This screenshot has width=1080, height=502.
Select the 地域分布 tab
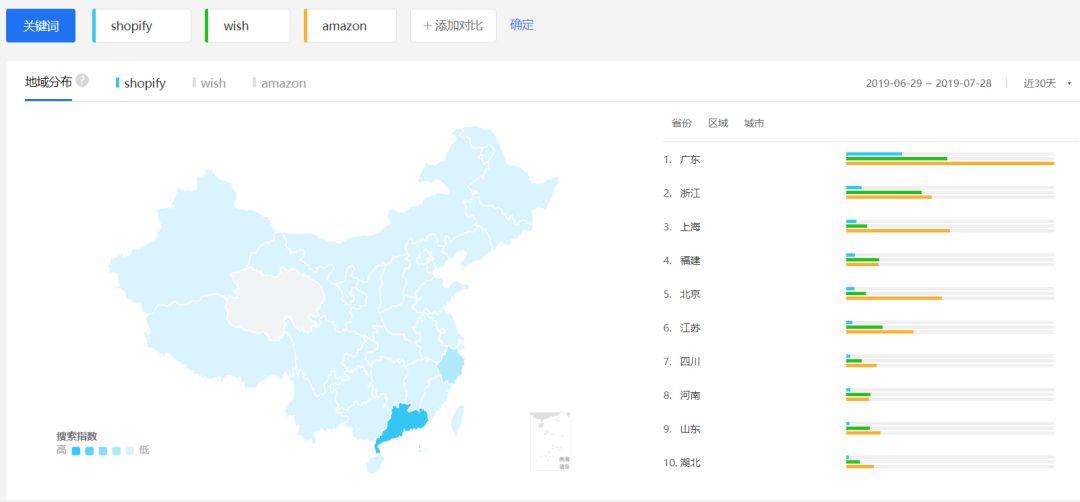click(48, 82)
